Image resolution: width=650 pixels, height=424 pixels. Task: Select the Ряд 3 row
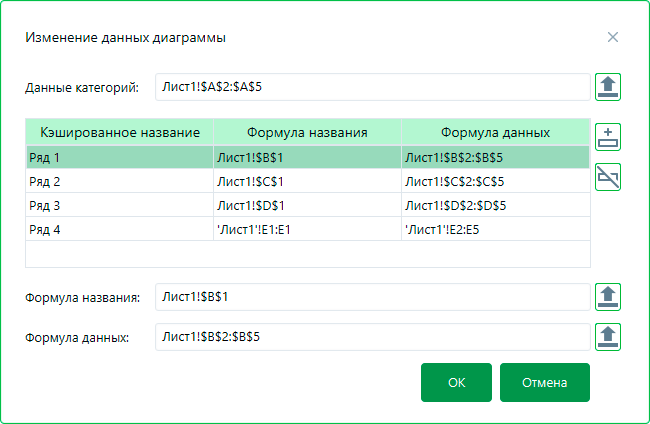click(x=119, y=205)
